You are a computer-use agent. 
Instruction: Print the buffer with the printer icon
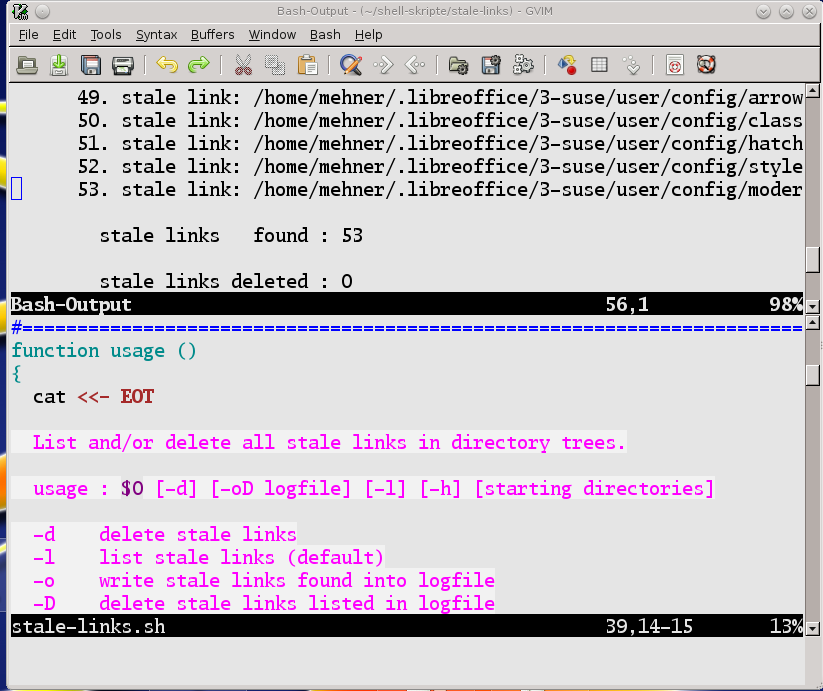pyautogui.click(x=123, y=65)
